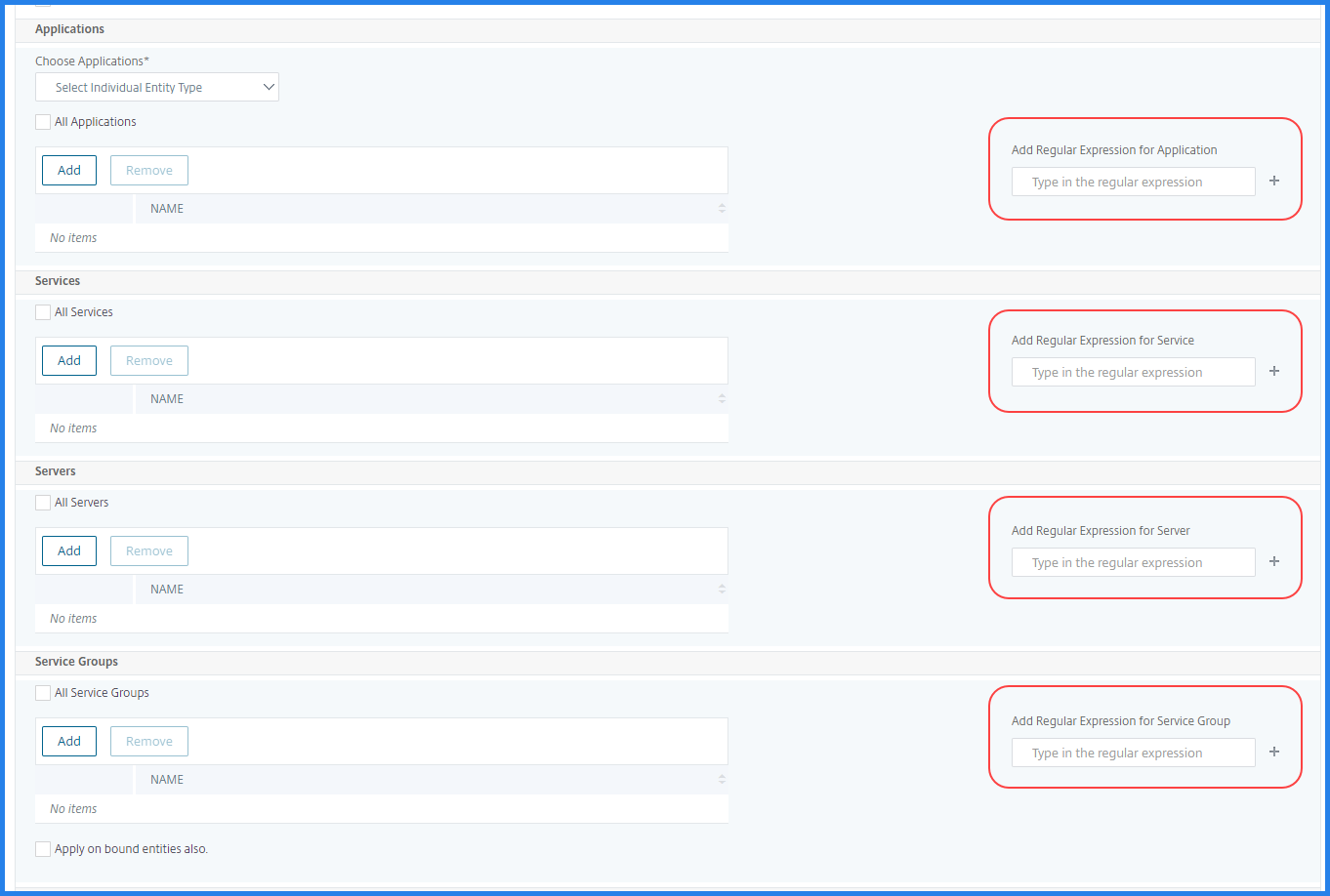The height and width of the screenshot is (896, 1330).
Task: Click Remove button under All Servers
Action: (x=149, y=550)
